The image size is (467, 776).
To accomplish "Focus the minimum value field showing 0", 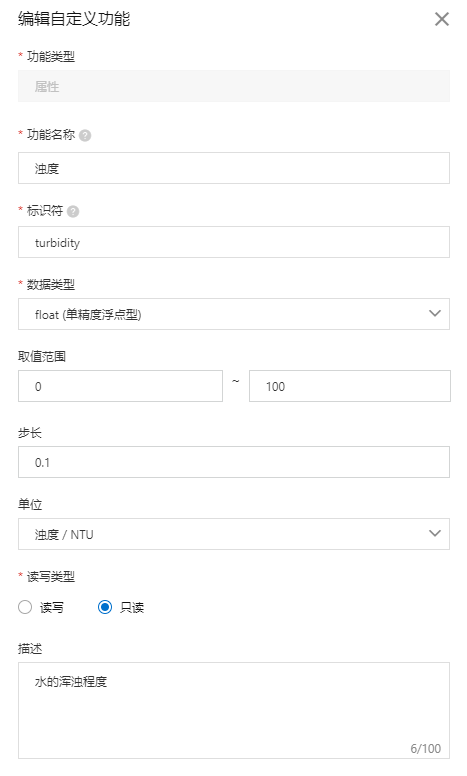I will pyautogui.click(x=120, y=386).
